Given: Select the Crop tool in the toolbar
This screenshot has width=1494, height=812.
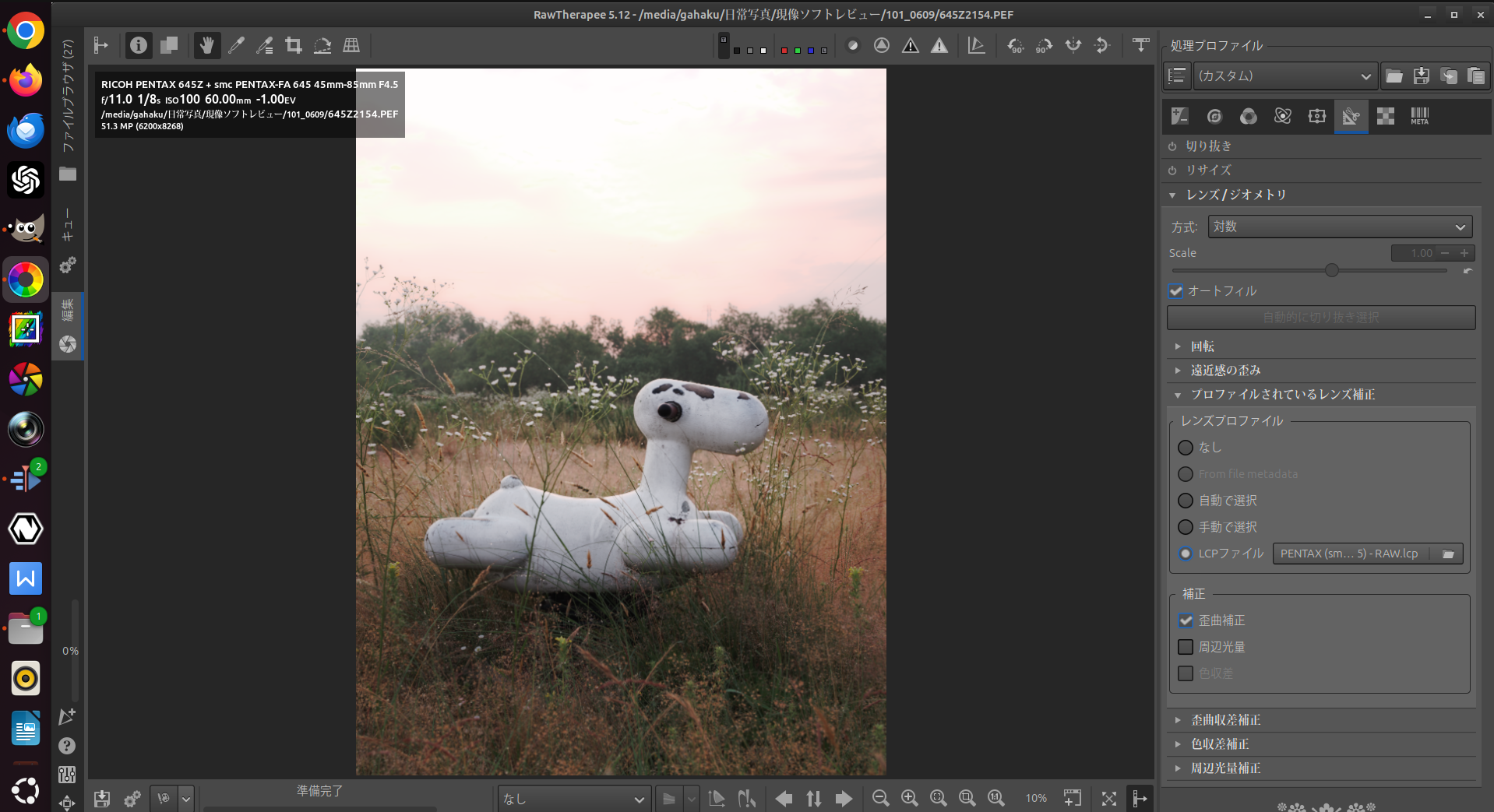Looking at the screenshot, I should tap(293, 45).
